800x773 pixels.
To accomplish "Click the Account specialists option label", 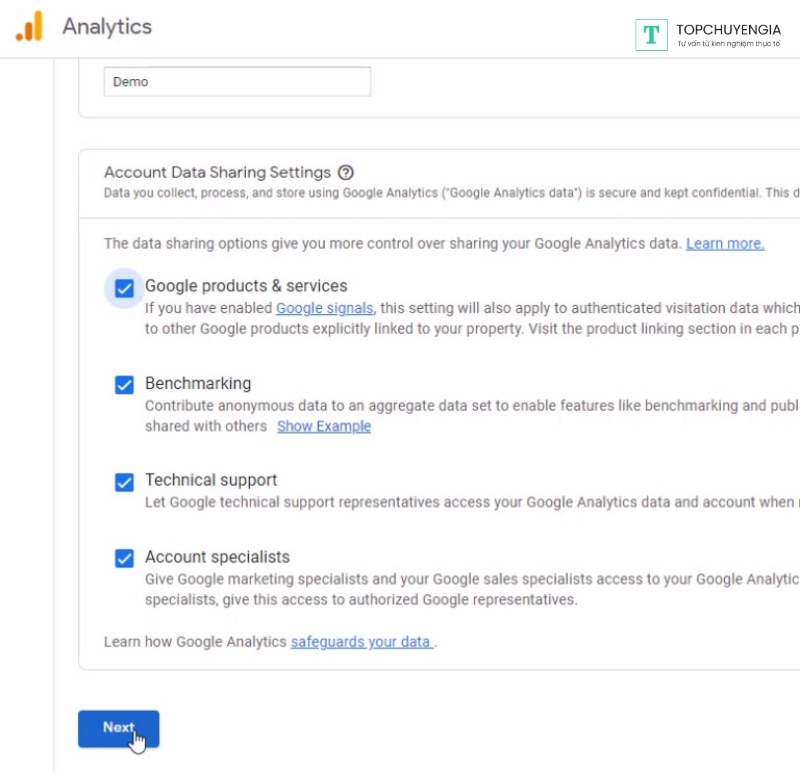I will (217, 557).
